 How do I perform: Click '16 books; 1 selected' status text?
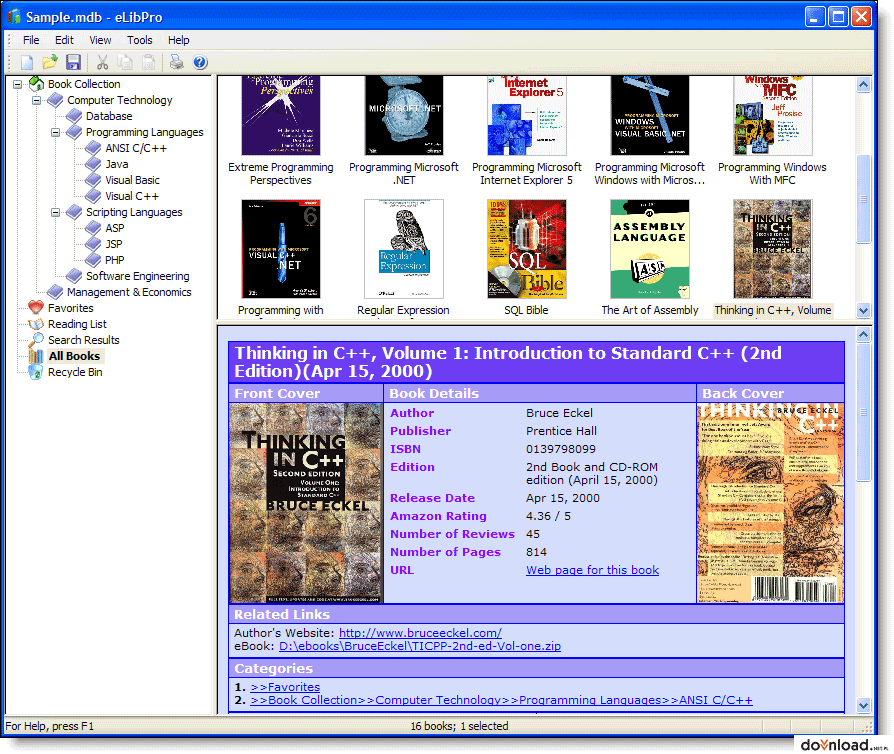click(460, 726)
